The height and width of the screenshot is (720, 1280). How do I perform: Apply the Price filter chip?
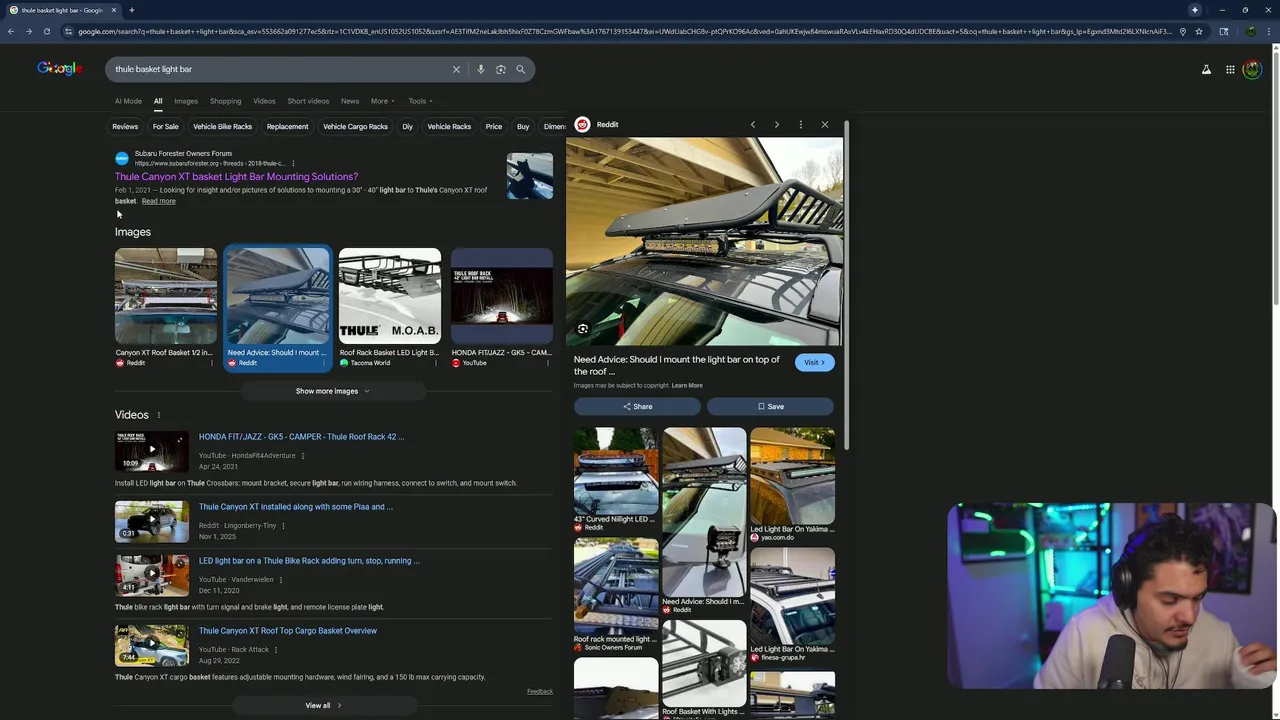click(x=494, y=127)
